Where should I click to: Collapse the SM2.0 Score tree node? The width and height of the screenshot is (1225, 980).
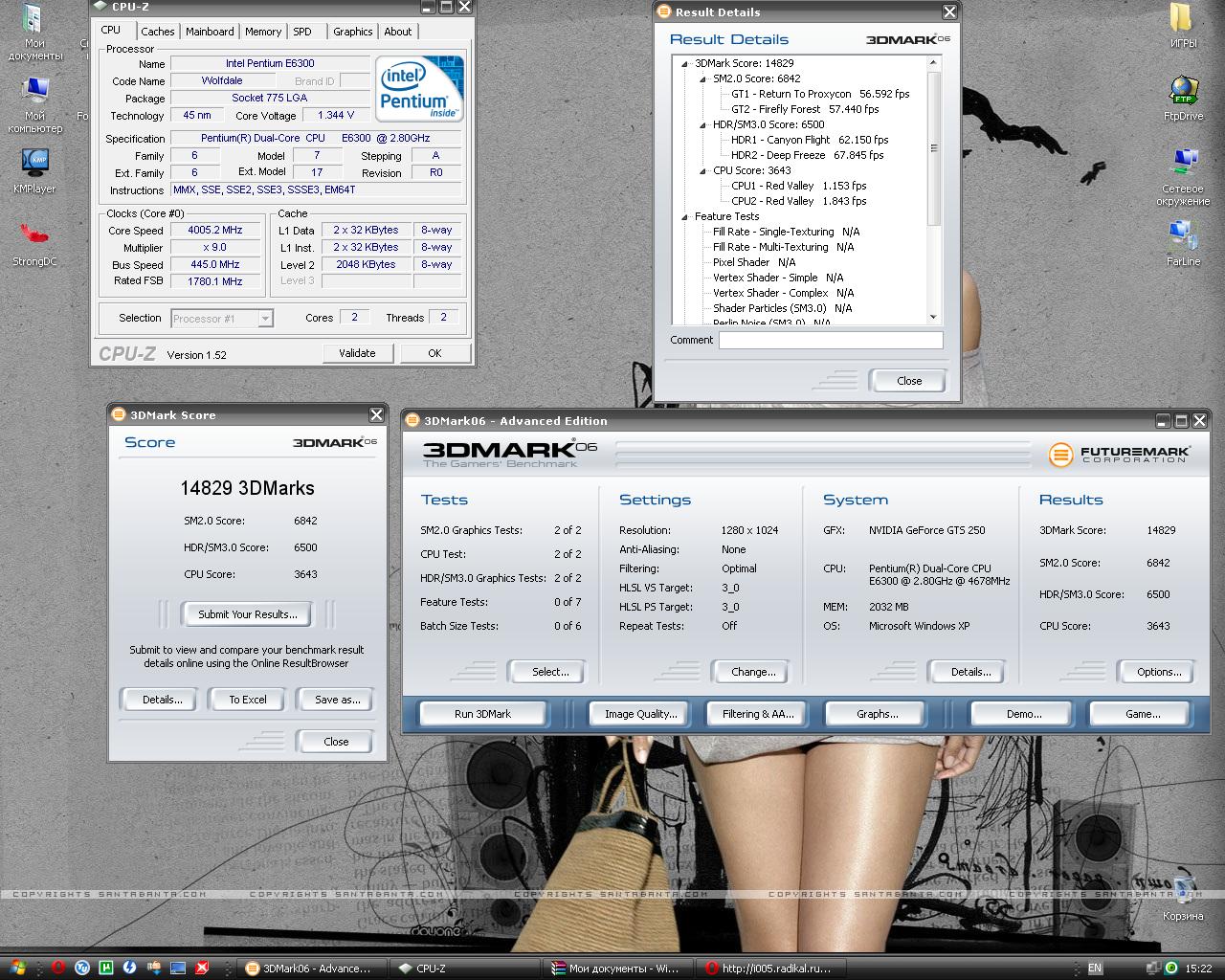coord(703,79)
